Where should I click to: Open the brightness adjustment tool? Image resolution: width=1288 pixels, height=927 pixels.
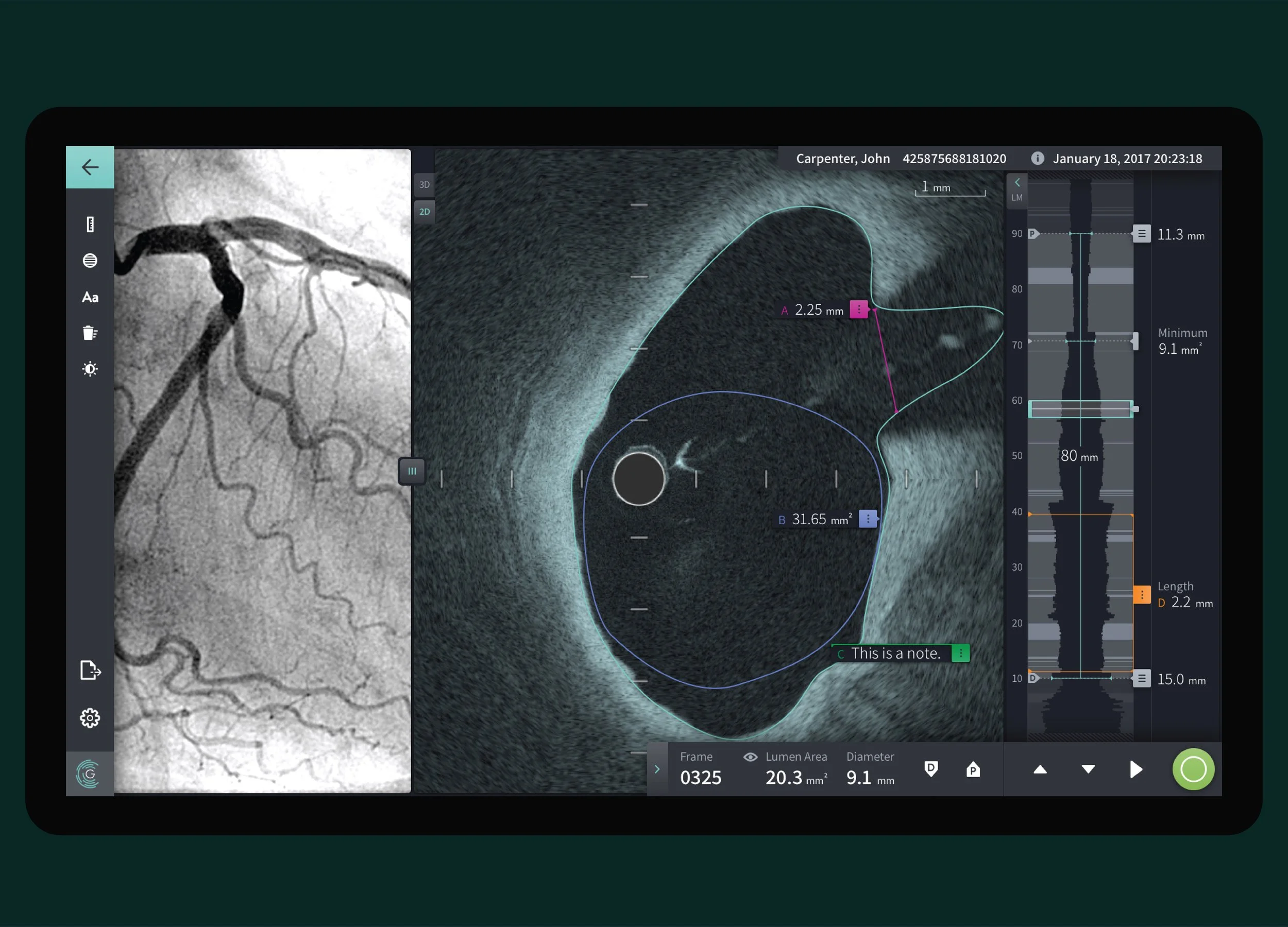point(90,369)
